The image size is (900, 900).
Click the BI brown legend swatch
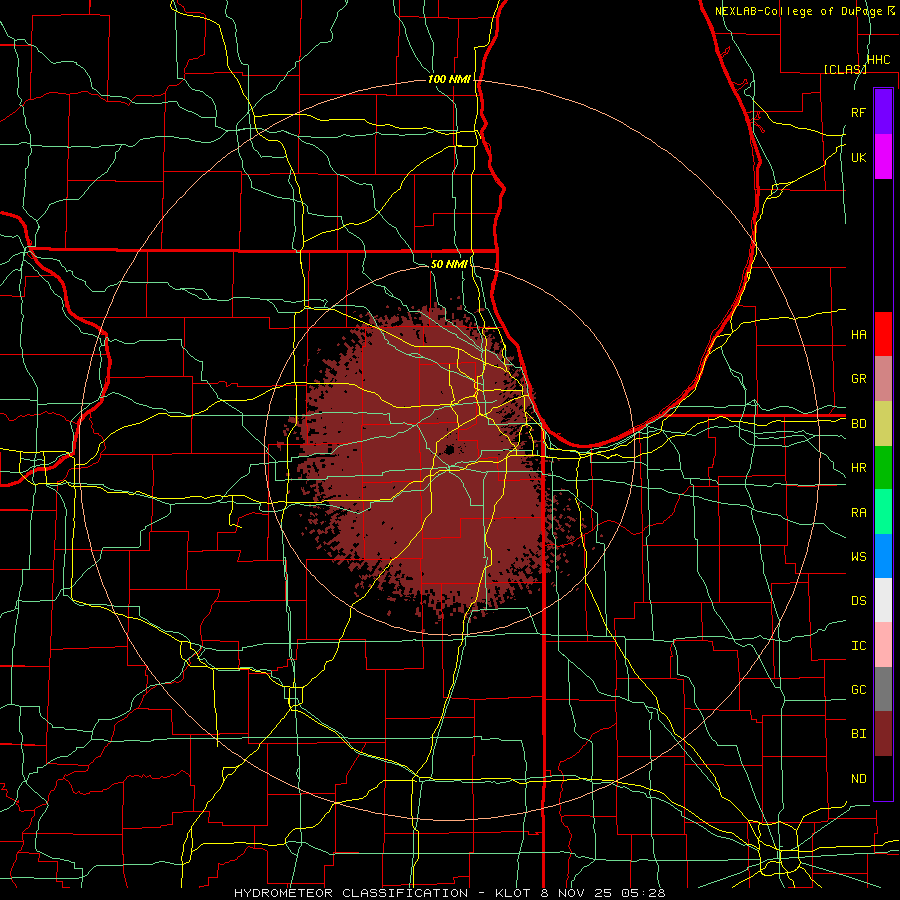883,734
